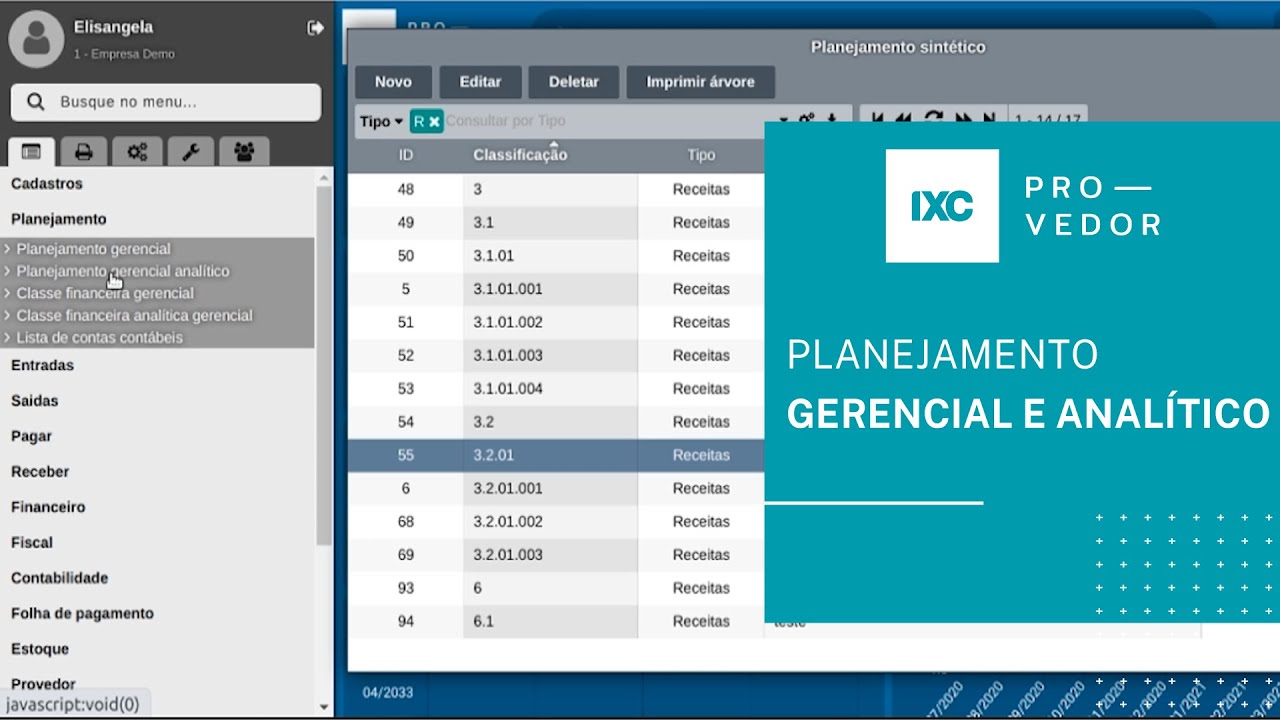Collapse the Planejamento menu section

click(59, 219)
